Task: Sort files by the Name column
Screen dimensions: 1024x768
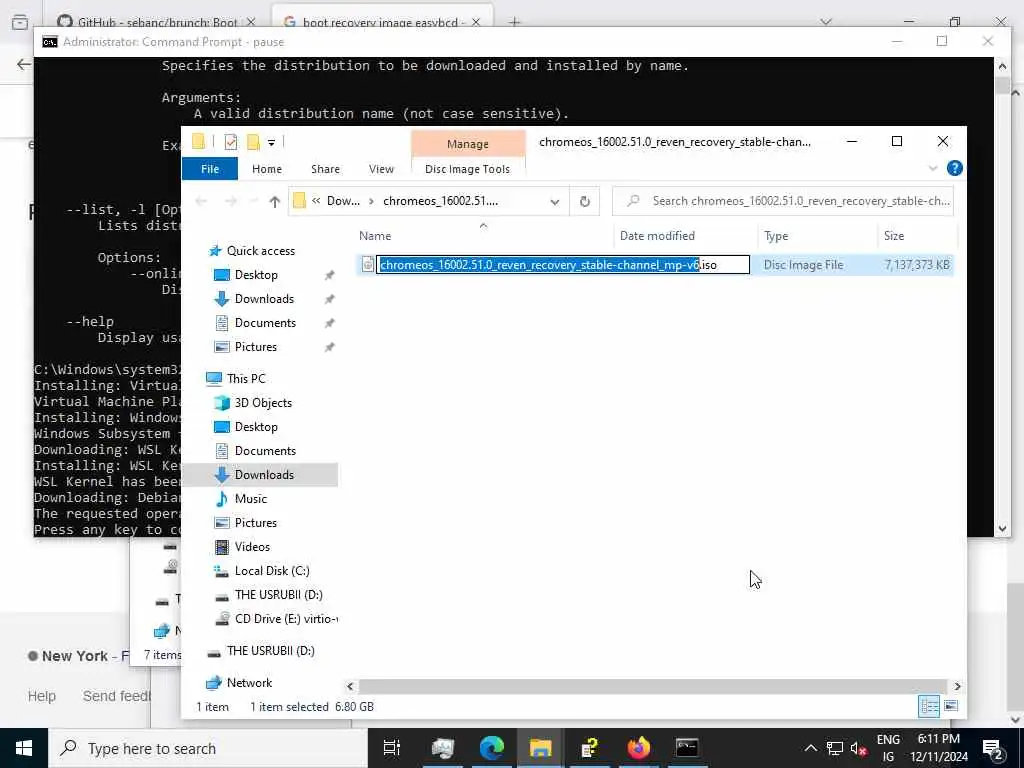Action: point(375,236)
